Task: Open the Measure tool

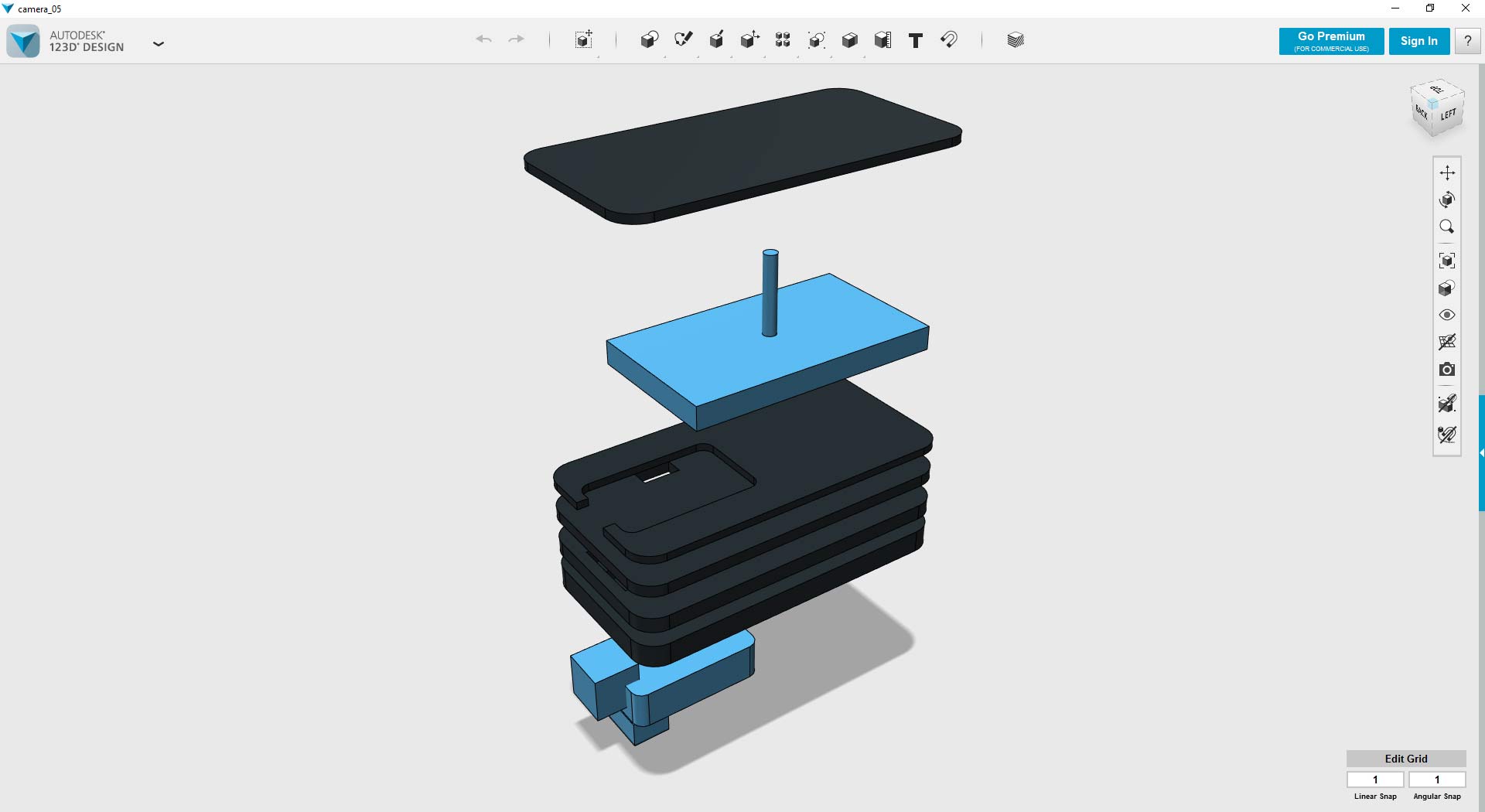Action: click(883, 39)
